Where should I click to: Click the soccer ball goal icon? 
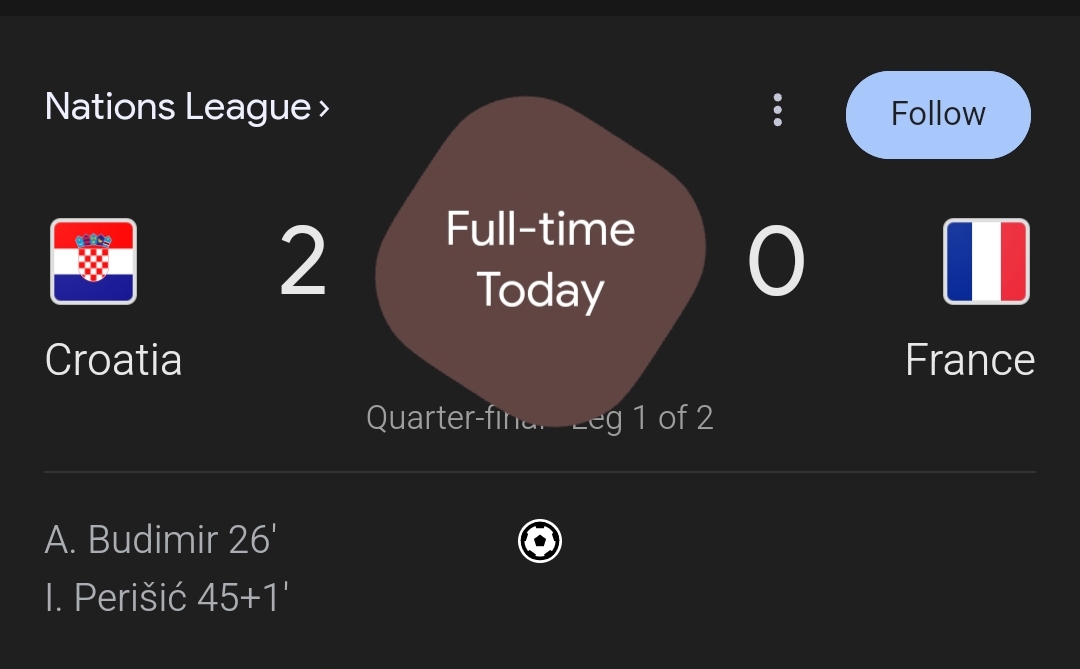(540, 541)
